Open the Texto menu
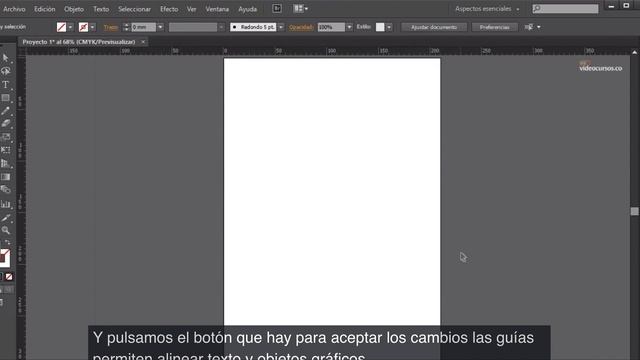The width and height of the screenshot is (640, 360). [101, 9]
